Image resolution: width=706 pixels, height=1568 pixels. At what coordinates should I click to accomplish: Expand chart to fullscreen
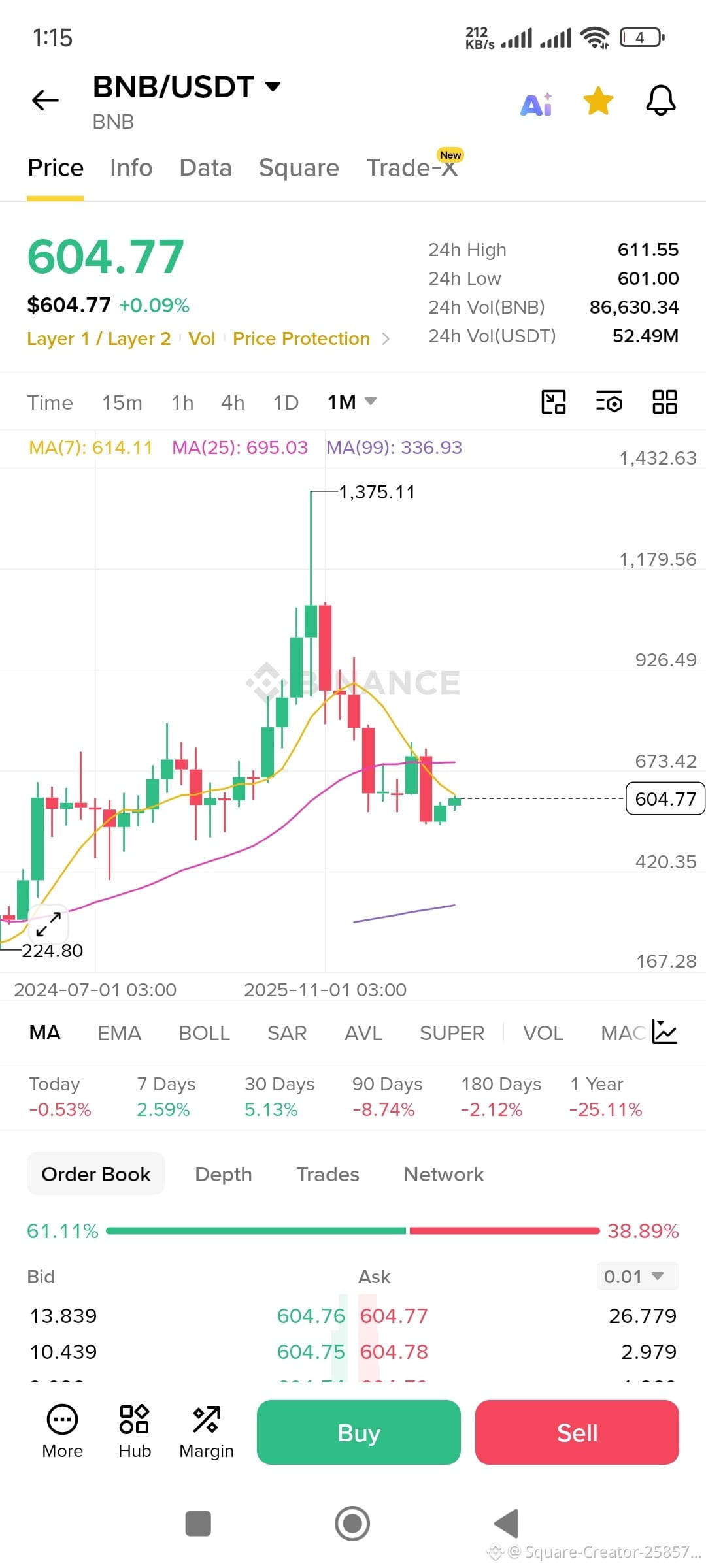coord(48,924)
